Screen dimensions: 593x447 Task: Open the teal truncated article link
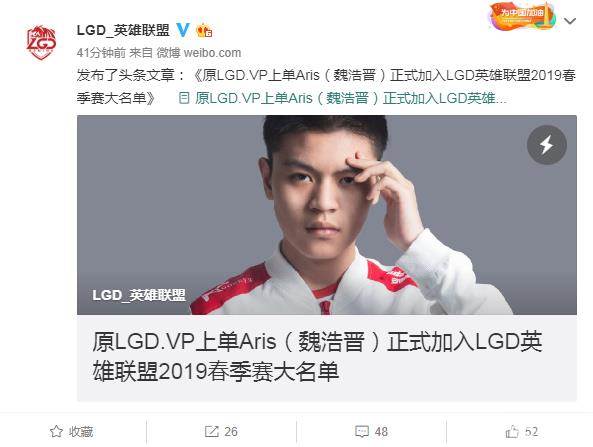(x=351, y=98)
